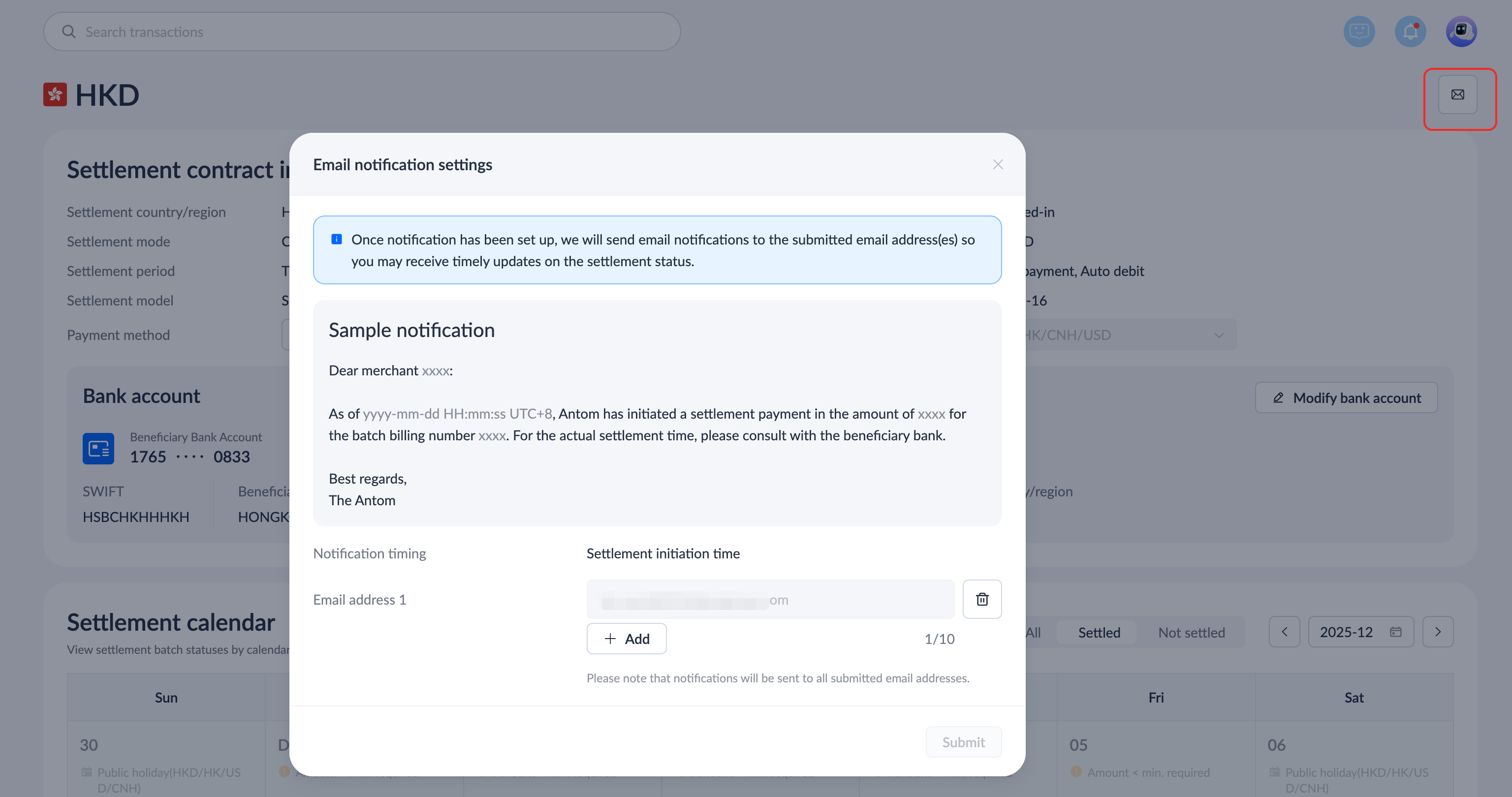
Task: Switch to the Settled filter tab
Action: click(1099, 633)
